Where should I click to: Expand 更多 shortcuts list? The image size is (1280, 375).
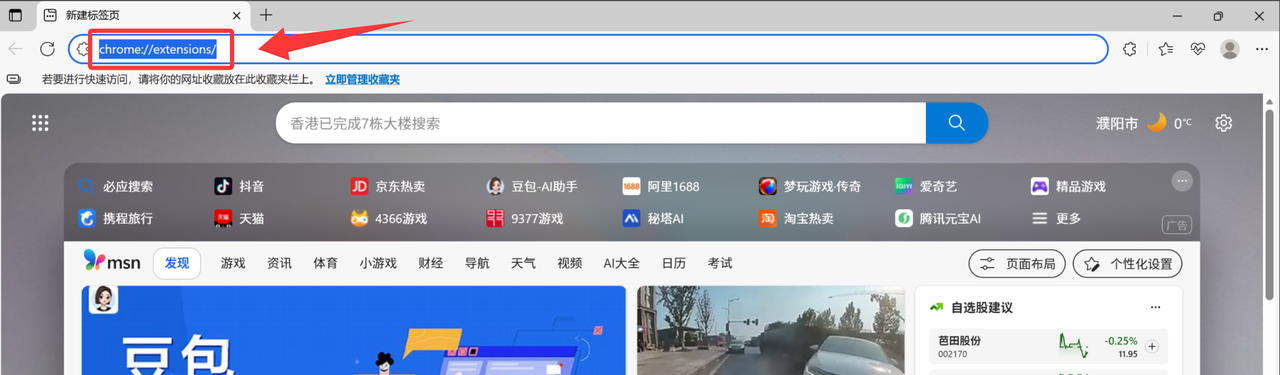[x=1056, y=218]
